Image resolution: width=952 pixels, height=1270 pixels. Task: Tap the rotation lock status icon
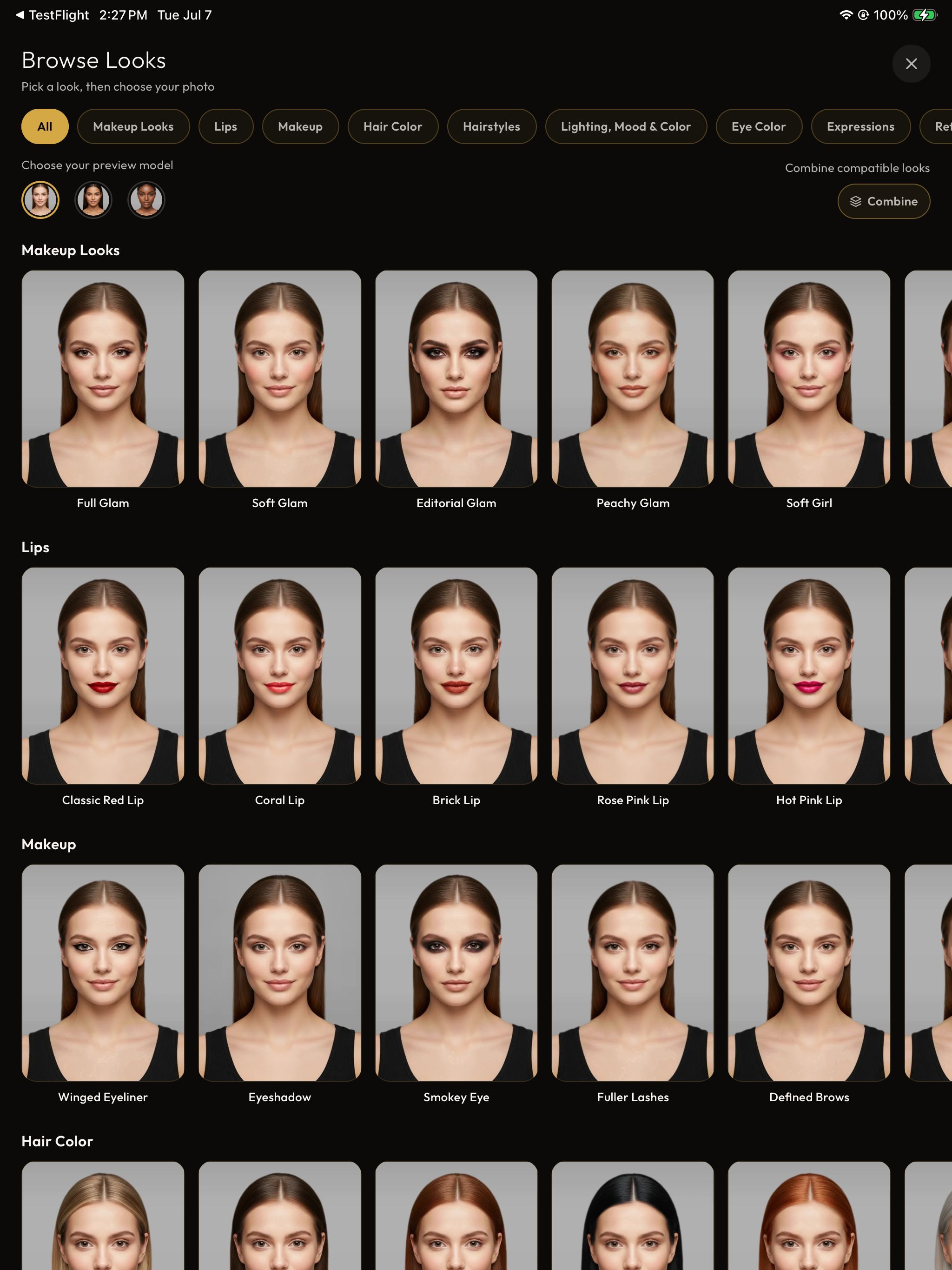(x=863, y=15)
